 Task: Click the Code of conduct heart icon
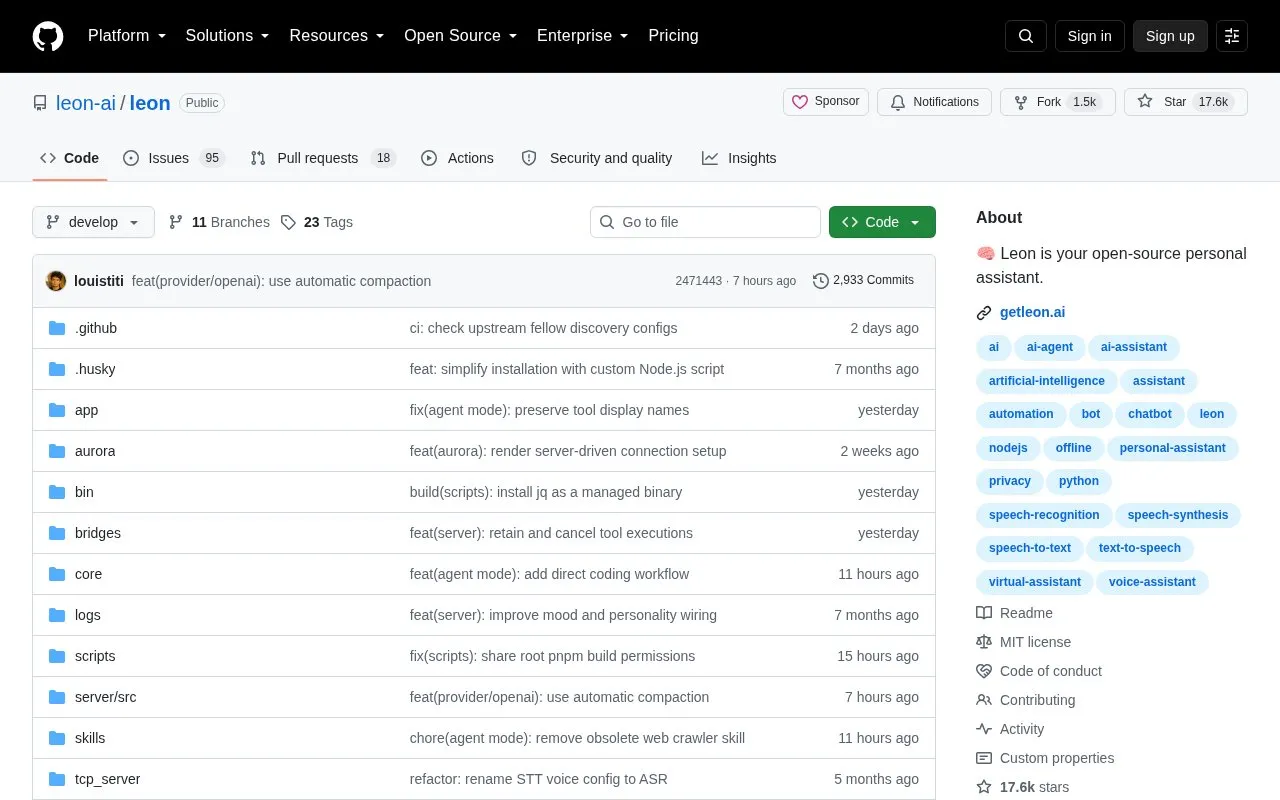[x=984, y=671]
